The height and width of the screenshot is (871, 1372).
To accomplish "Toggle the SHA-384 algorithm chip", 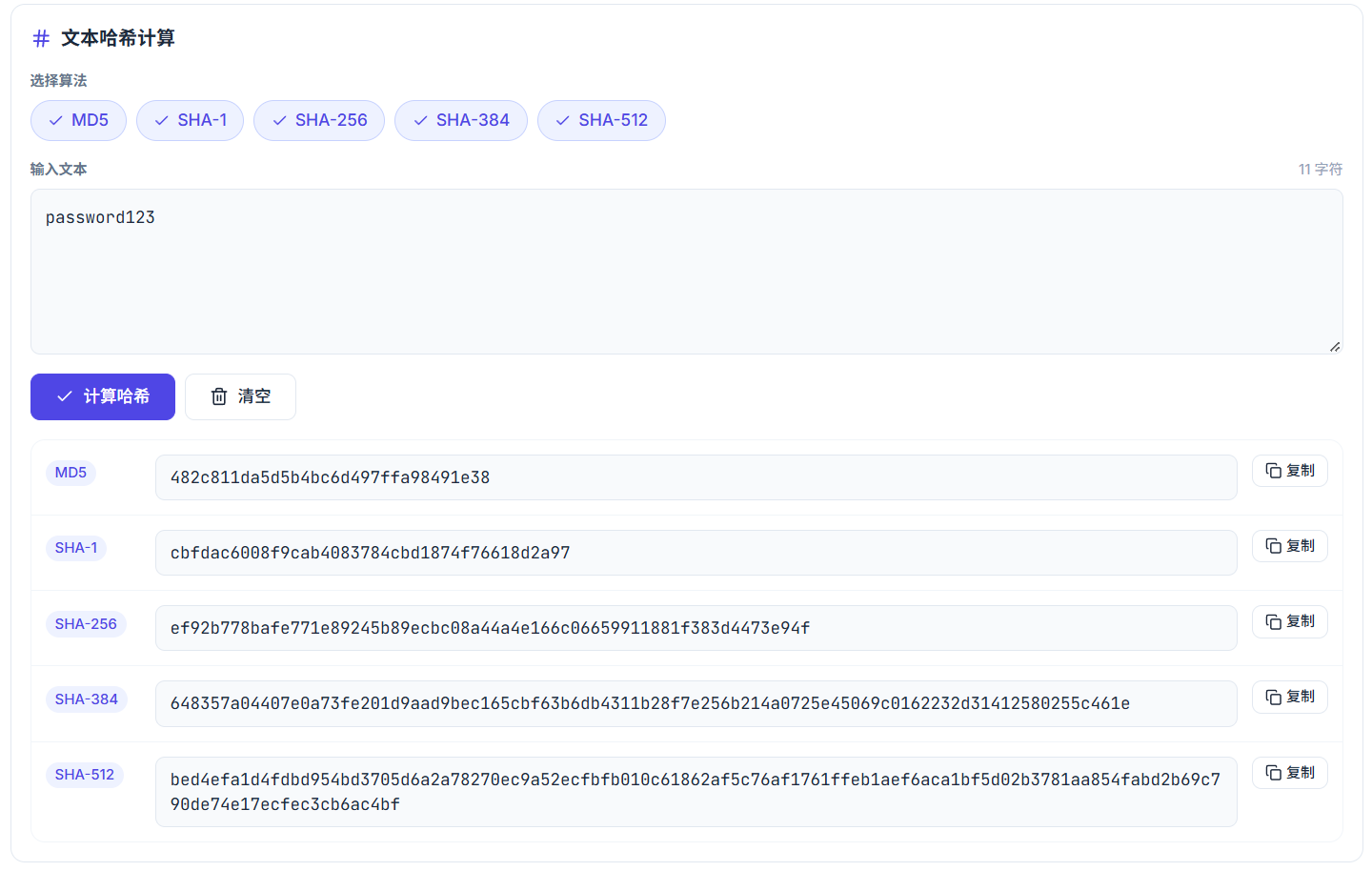I will point(461,120).
